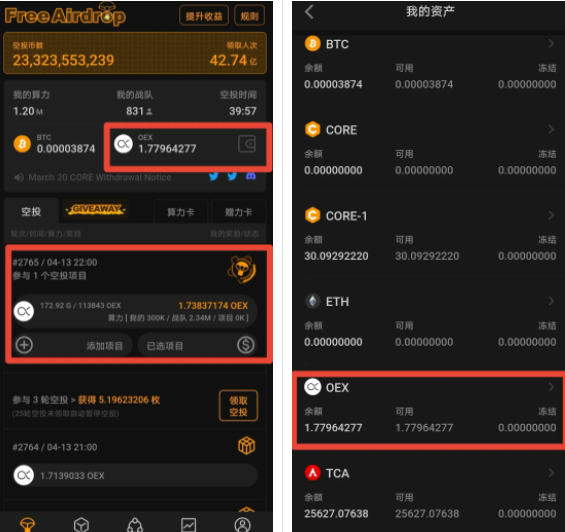Click the 规则 rules button
The image size is (565, 532).
point(249,16)
